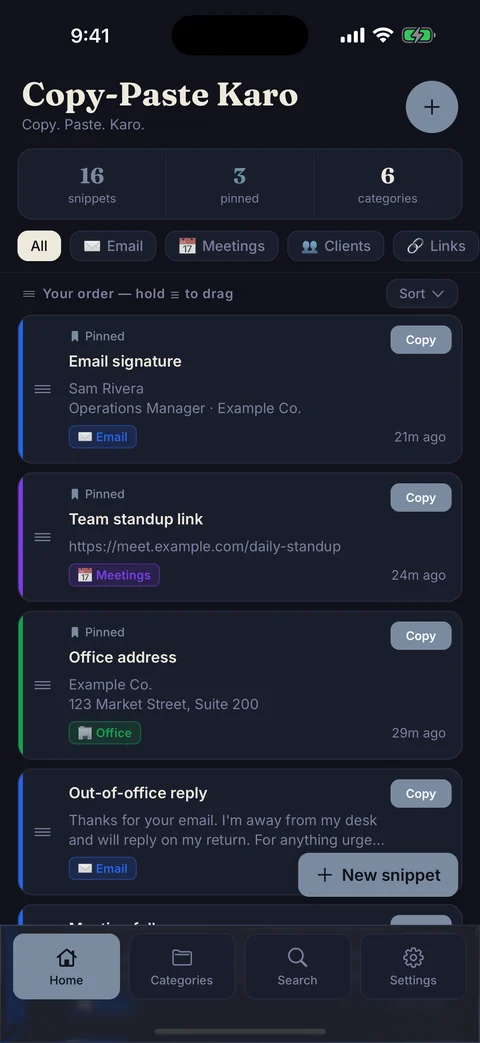
Task: Switch to the Categories tab
Action: point(181,967)
